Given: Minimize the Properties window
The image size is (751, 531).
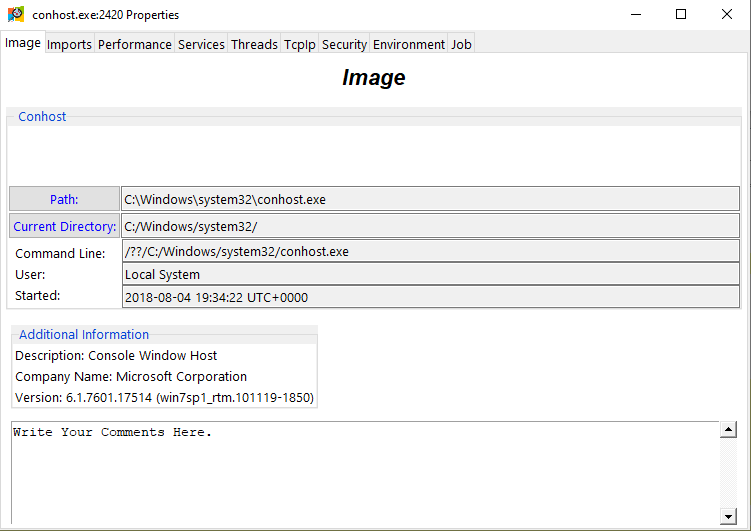Looking at the screenshot, I should pyautogui.click(x=636, y=14).
